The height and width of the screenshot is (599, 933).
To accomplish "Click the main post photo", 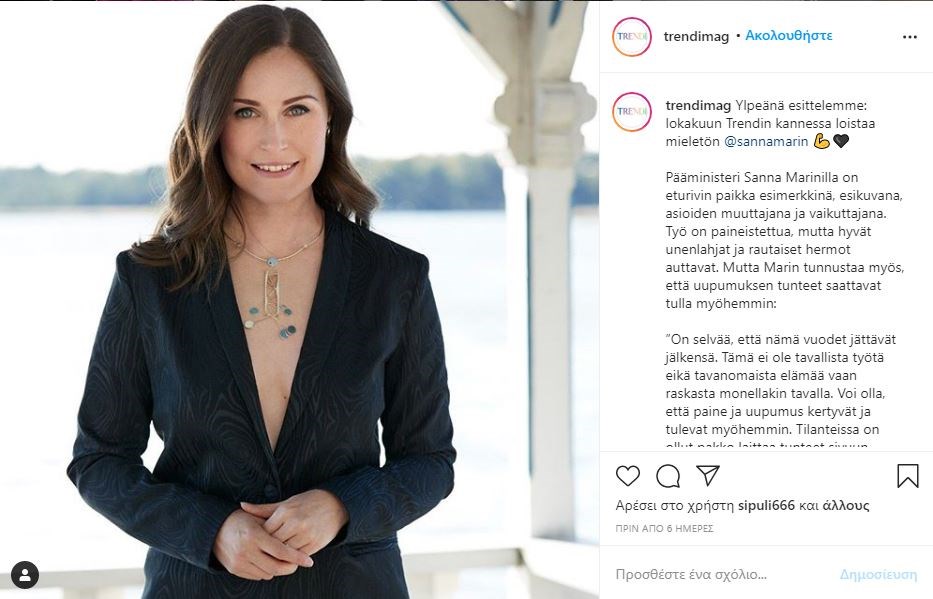I will (x=299, y=300).
